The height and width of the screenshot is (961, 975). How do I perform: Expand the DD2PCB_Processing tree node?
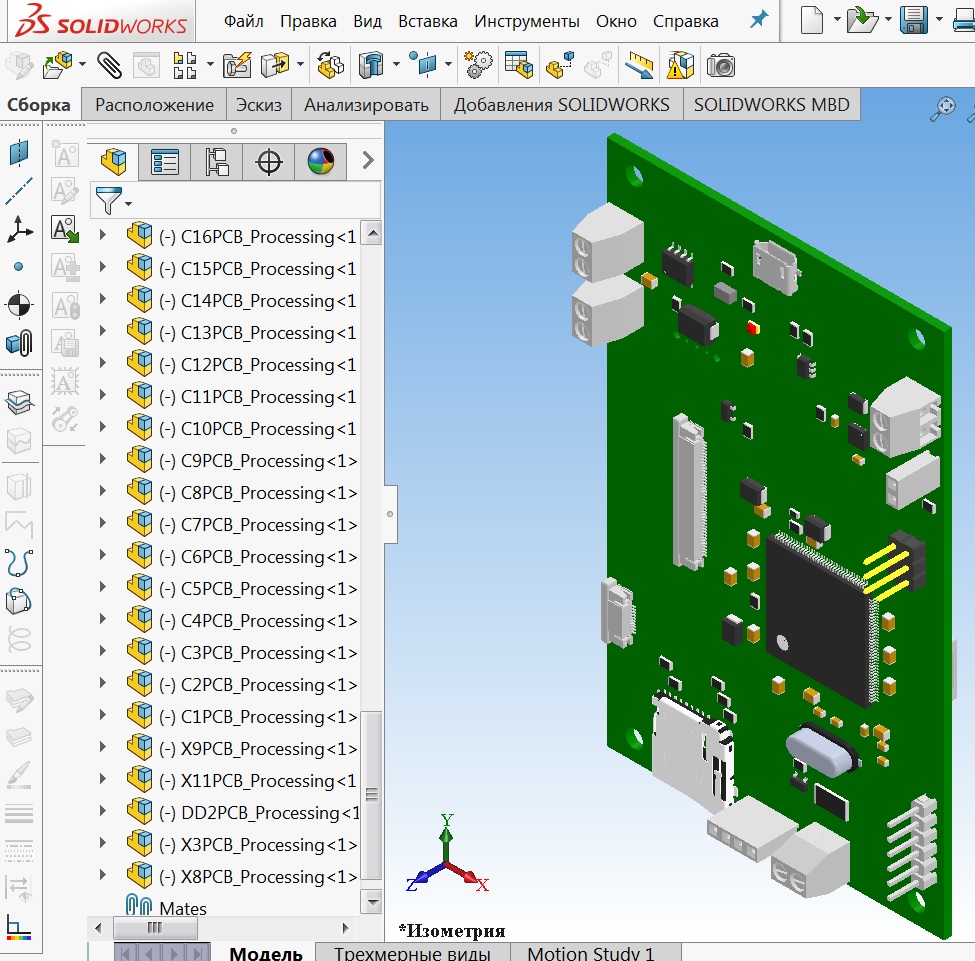point(101,812)
